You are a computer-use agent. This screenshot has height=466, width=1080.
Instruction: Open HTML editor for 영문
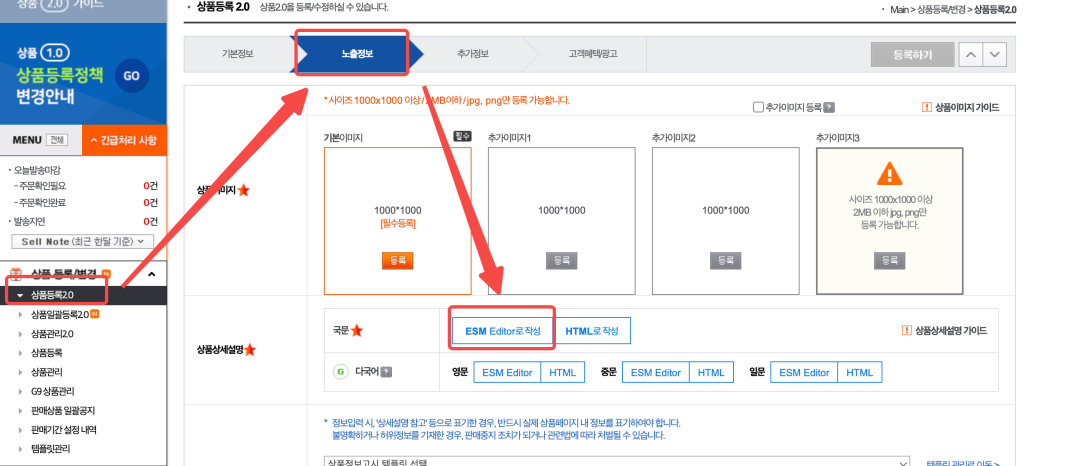[x=563, y=372]
